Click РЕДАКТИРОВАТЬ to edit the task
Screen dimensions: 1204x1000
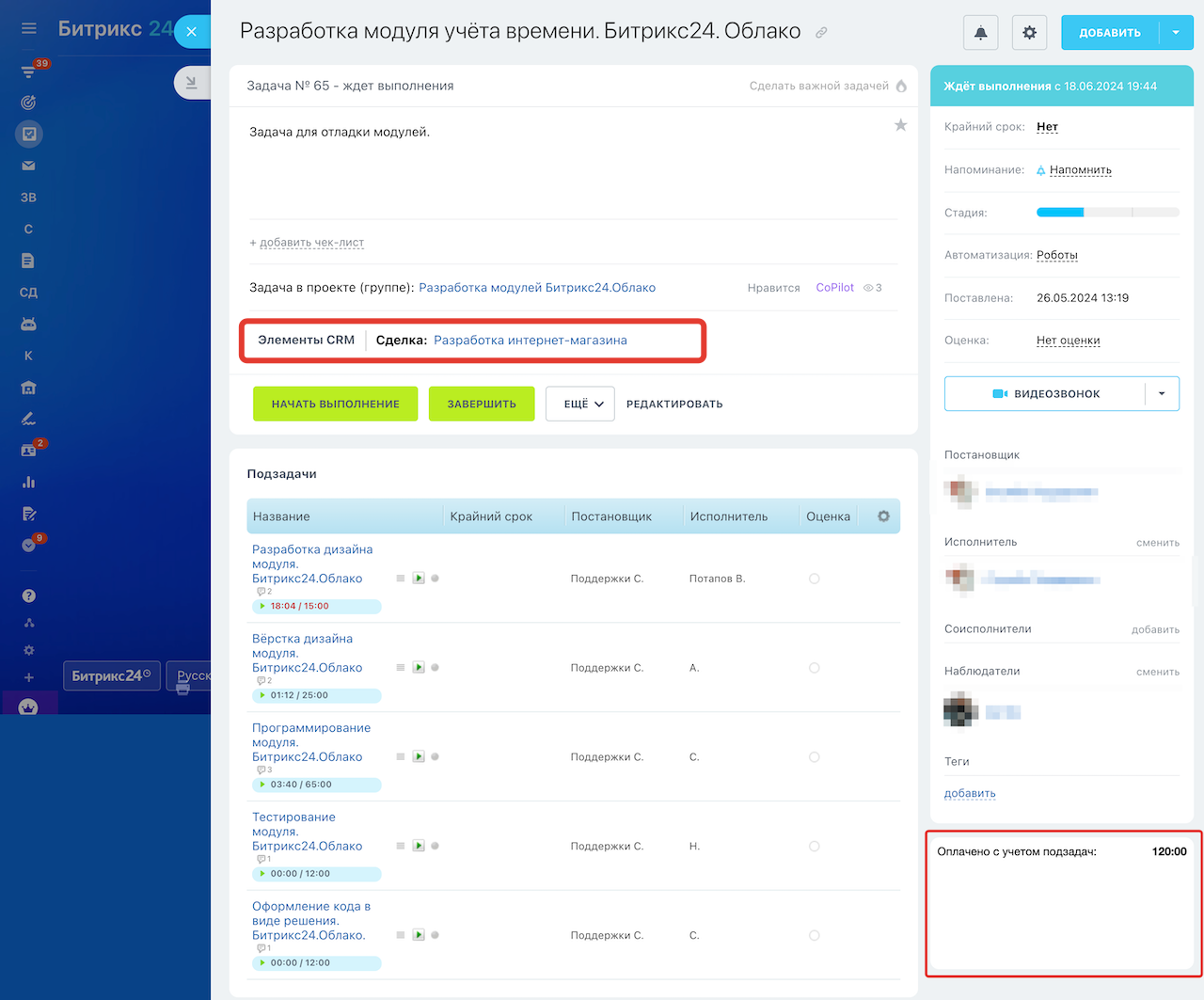point(674,405)
